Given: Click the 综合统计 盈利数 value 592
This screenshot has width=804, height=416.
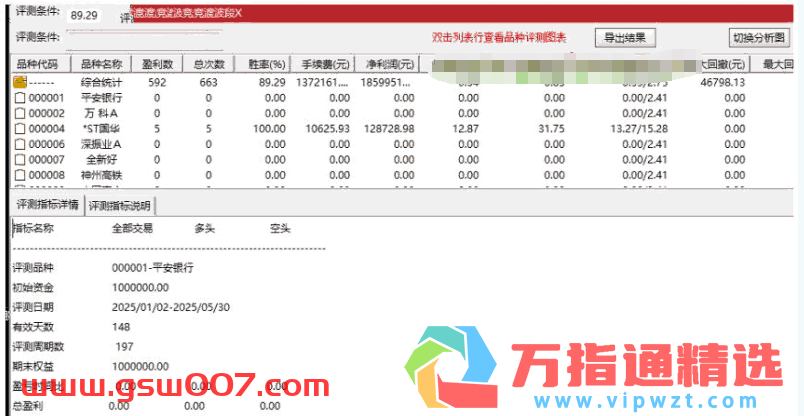Looking at the screenshot, I should tap(157, 82).
